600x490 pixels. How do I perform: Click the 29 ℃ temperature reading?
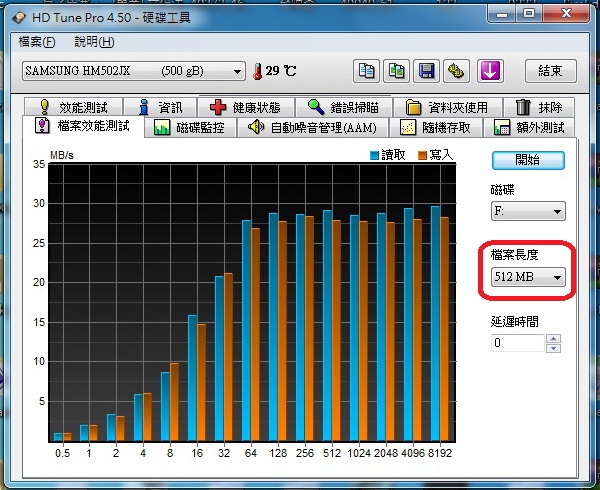[x=281, y=71]
